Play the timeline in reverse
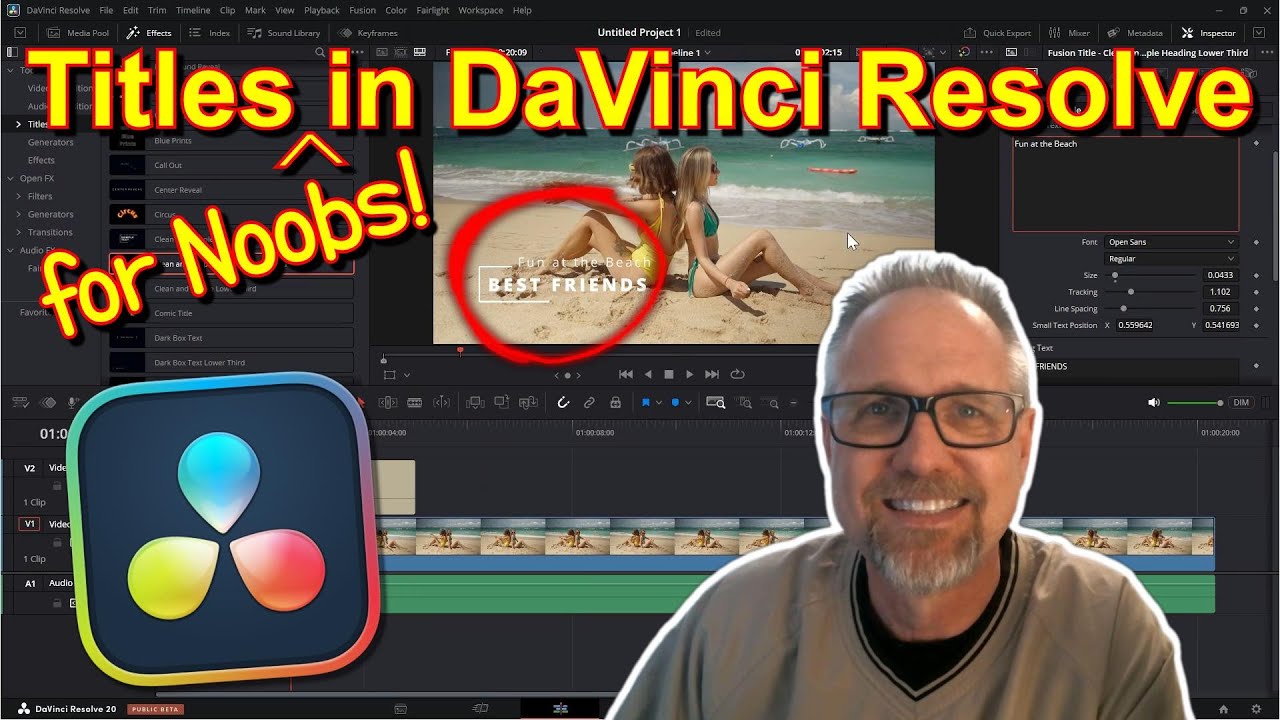This screenshot has width=1280, height=720. pos(648,374)
